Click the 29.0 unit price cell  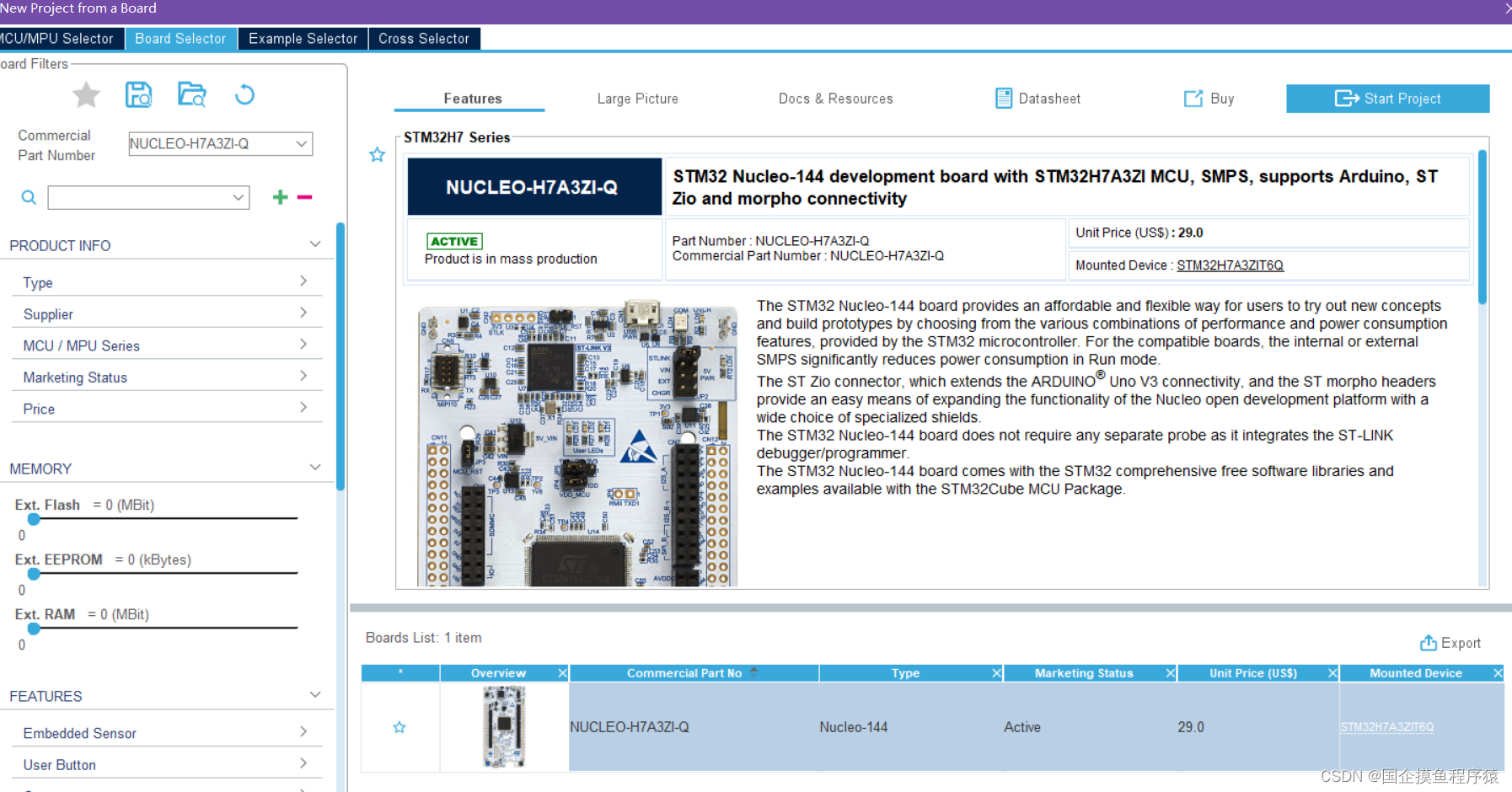[1257, 727]
